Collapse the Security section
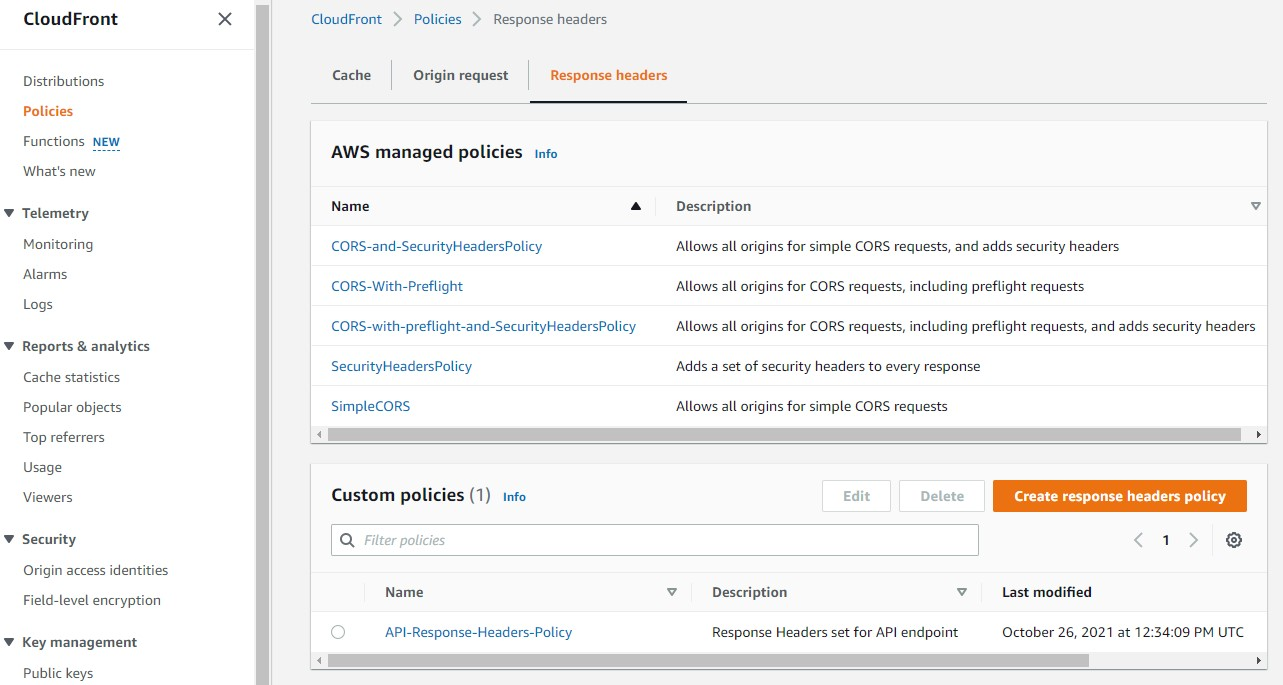This screenshot has height=685, width=1283. tap(9, 539)
